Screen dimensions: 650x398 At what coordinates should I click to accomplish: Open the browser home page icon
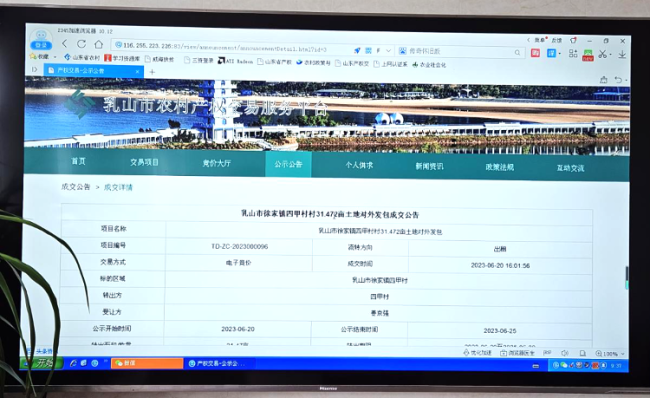coord(99,44)
